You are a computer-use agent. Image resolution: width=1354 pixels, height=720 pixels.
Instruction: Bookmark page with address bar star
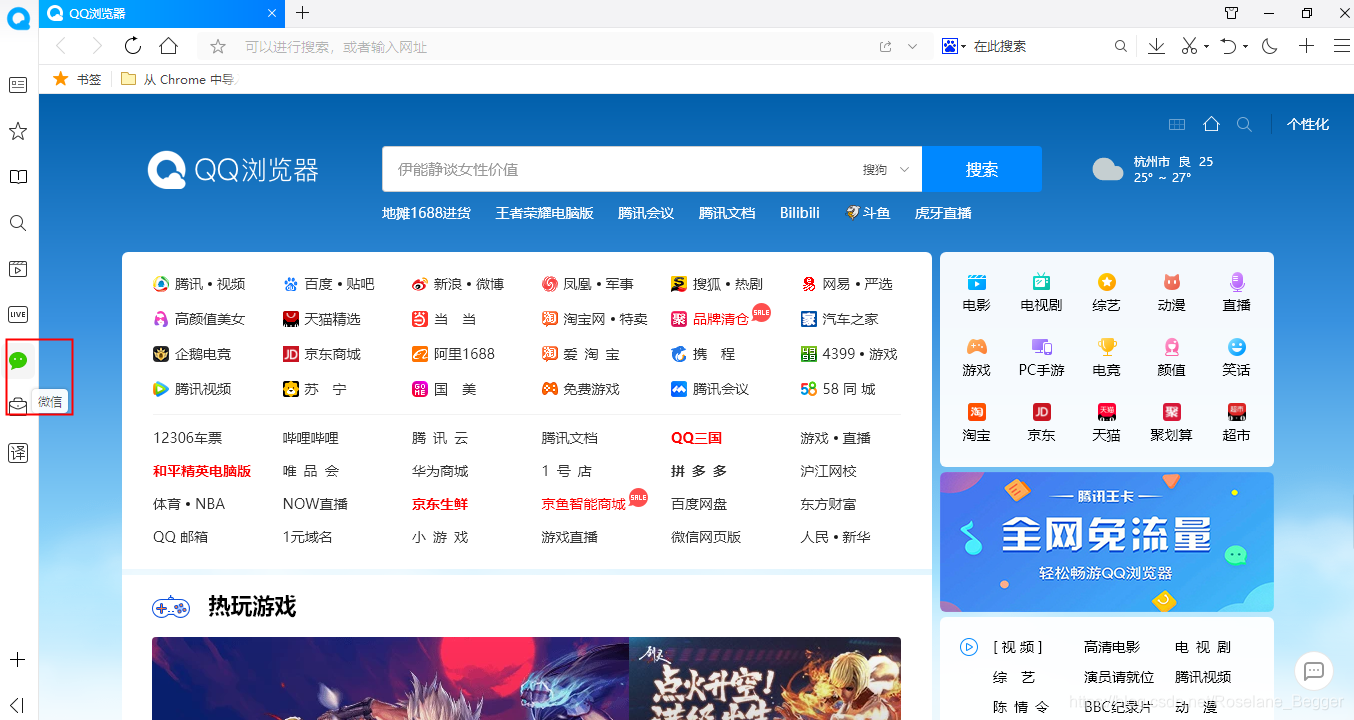(218, 47)
